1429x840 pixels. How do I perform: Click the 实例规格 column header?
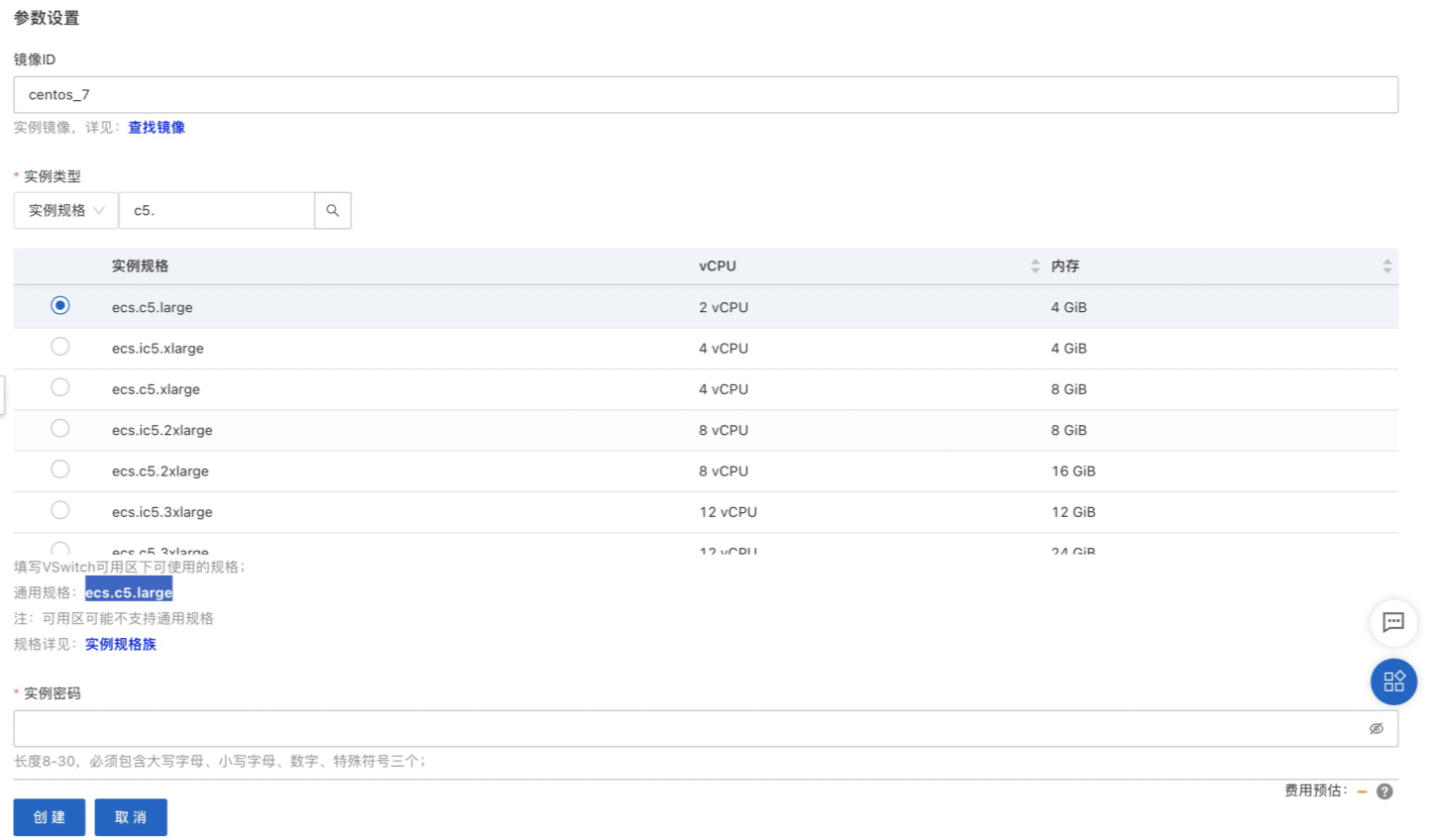[x=140, y=265]
